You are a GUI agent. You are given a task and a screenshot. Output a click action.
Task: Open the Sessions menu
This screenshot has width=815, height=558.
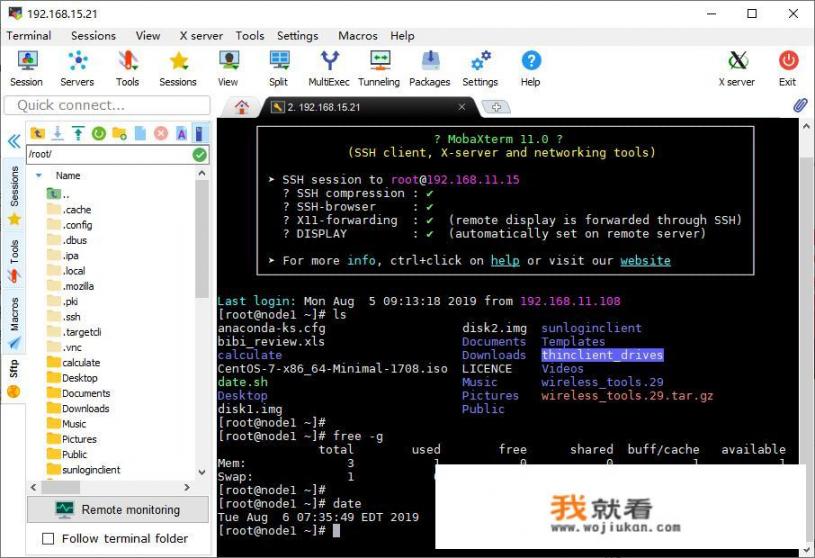point(94,36)
